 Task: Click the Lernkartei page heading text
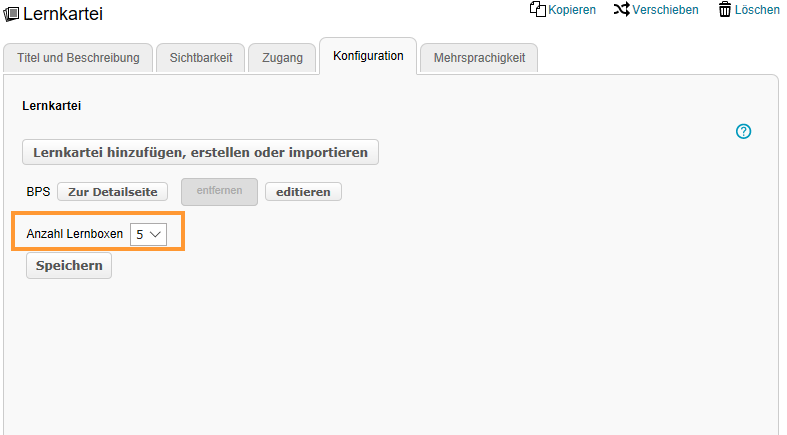(x=63, y=14)
